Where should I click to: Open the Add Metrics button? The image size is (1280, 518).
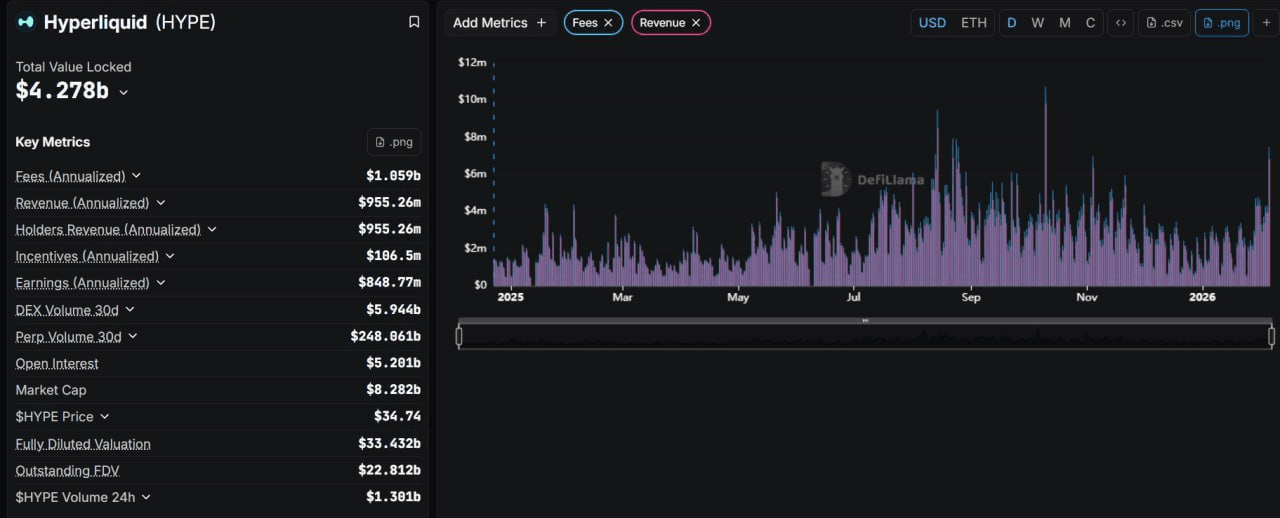pyautogui.click(x=499, y=23)
